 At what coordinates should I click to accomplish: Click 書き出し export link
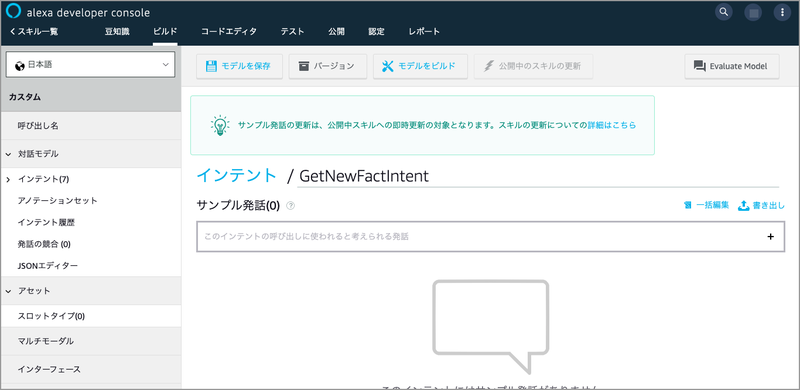(x=761, y=206)
